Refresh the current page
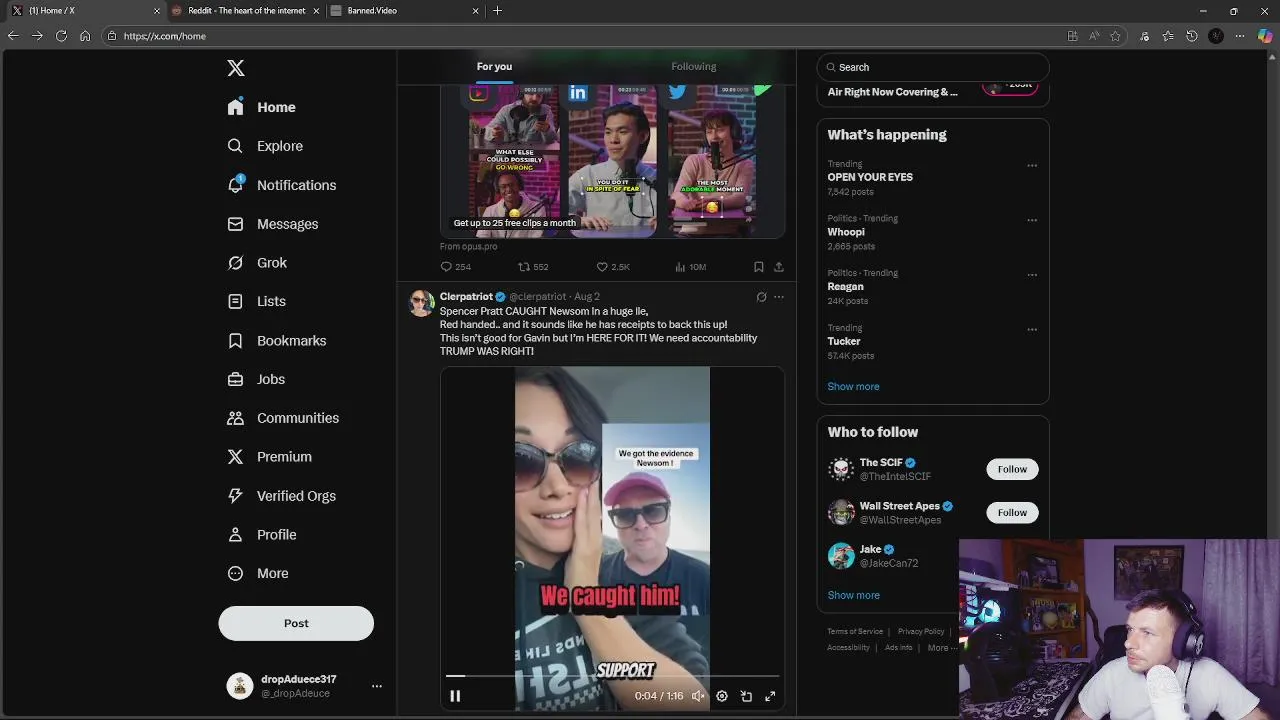Image resolution: width=1280 pixels, height=720 pixels. click(x=61, y=36)
